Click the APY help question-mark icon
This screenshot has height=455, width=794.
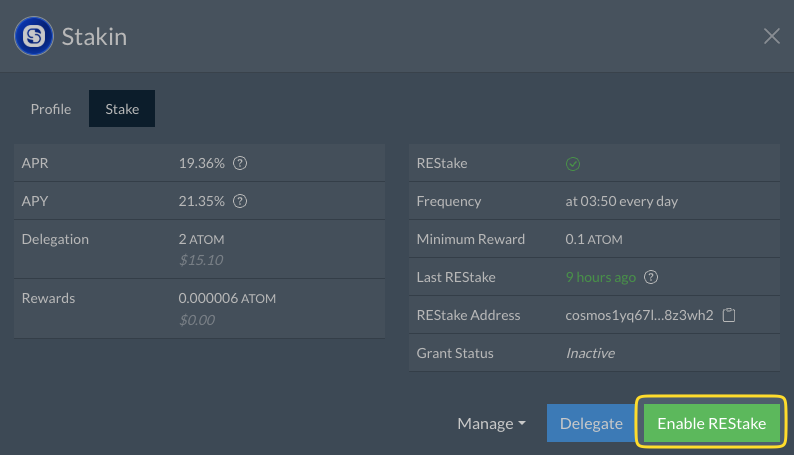click(x=240, y=201)
